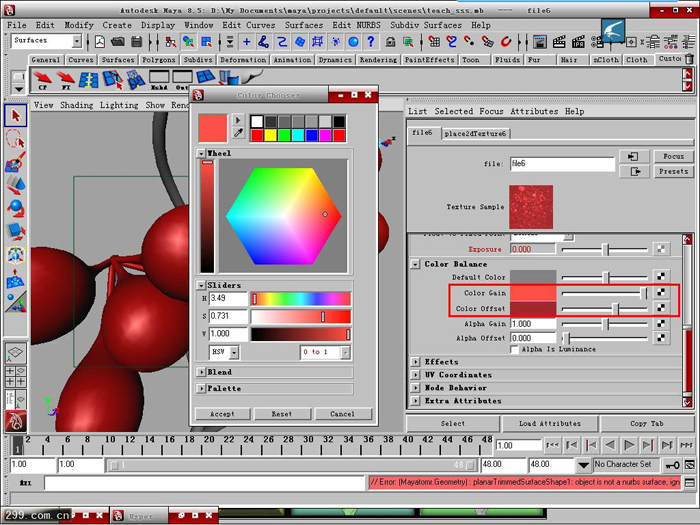Expand the Node Behavior section
Viewport: 700px width, 525px height.
(415, 388)
